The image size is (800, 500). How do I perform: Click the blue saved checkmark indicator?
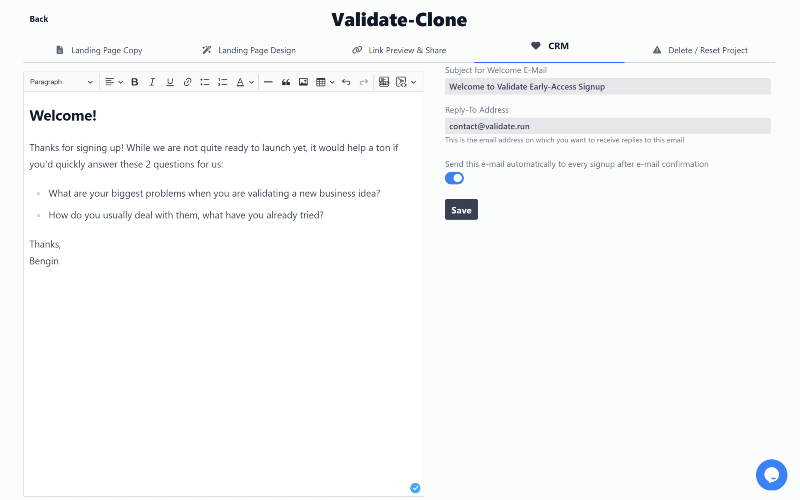(x=415, y=488)
